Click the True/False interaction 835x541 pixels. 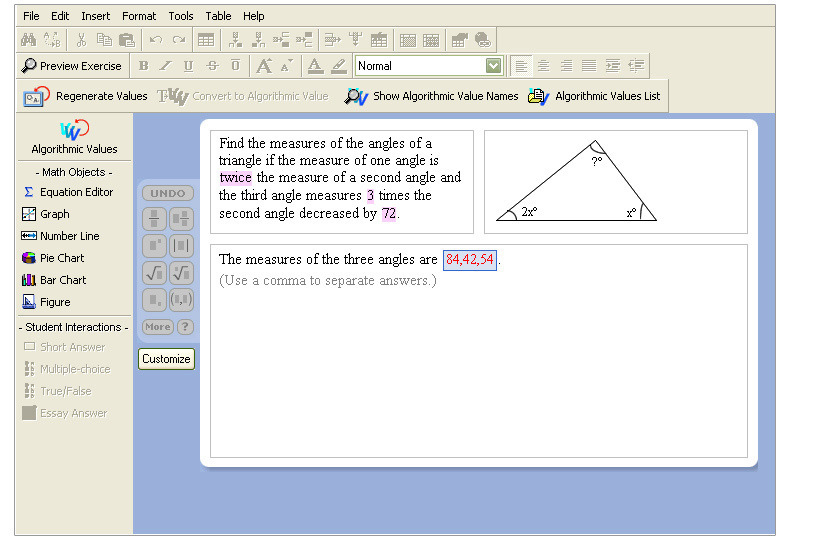tap(57, 391)
